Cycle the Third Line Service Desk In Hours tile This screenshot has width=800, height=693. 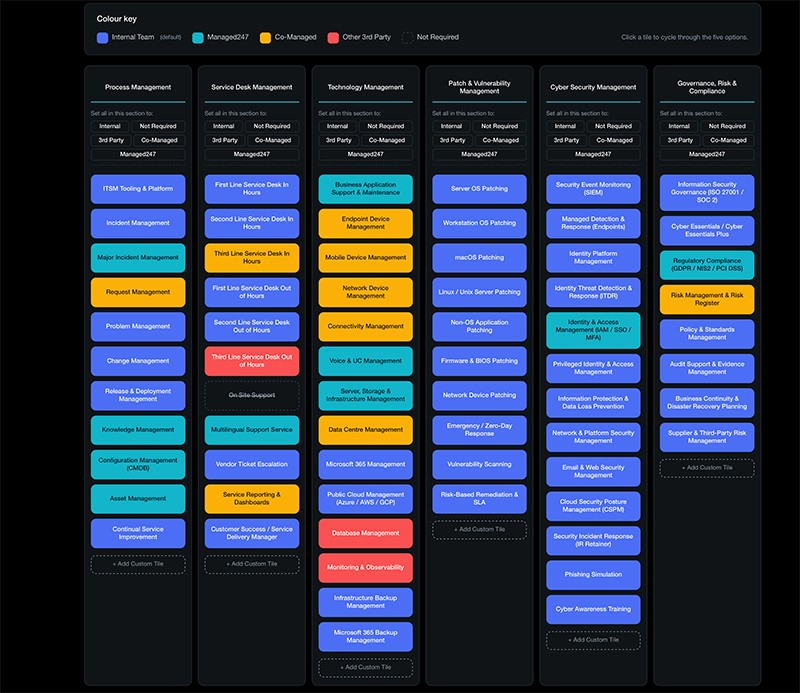click(252, 258)
